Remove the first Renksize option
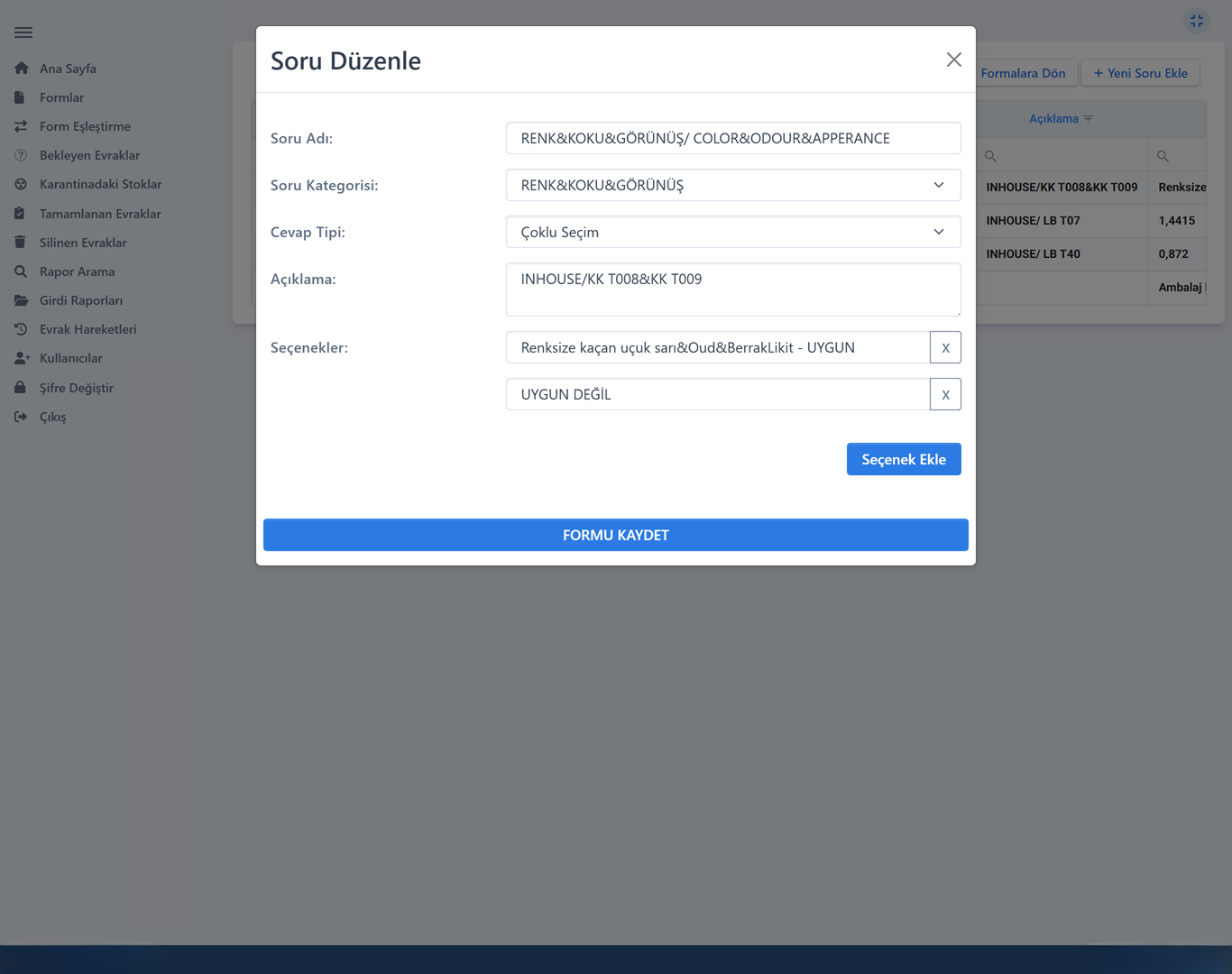This screenshot has width=1232, height=974. click(x=945, y=347)
